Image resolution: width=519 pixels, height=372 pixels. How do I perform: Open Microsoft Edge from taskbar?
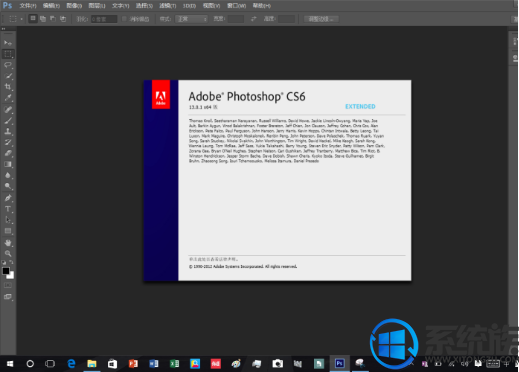pos(71,364)
